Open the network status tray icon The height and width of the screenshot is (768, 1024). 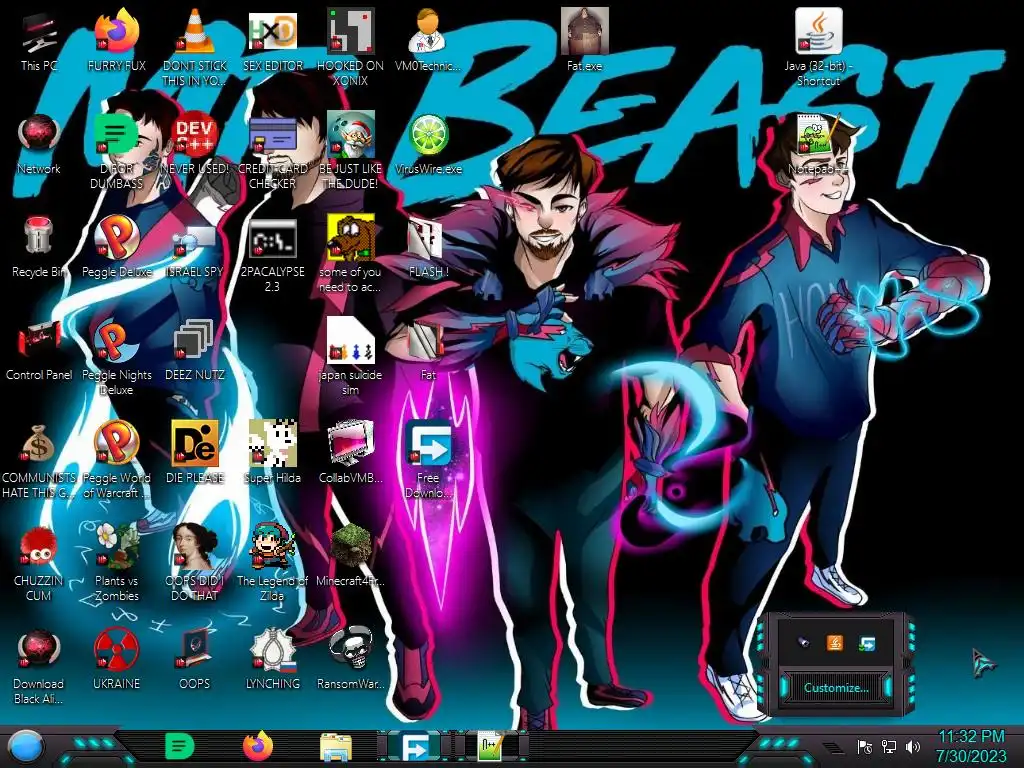point(889,746)
